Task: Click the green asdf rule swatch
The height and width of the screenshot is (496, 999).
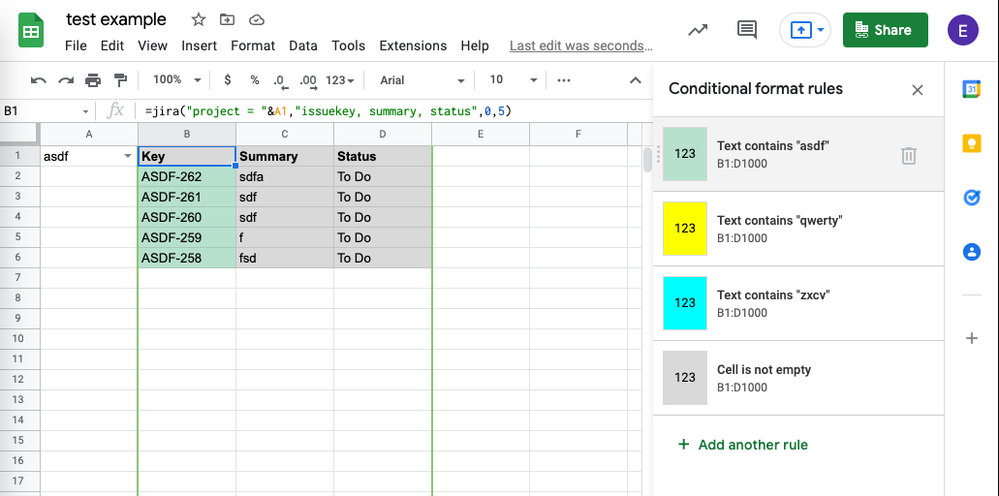Action: (x=685, y=154)
